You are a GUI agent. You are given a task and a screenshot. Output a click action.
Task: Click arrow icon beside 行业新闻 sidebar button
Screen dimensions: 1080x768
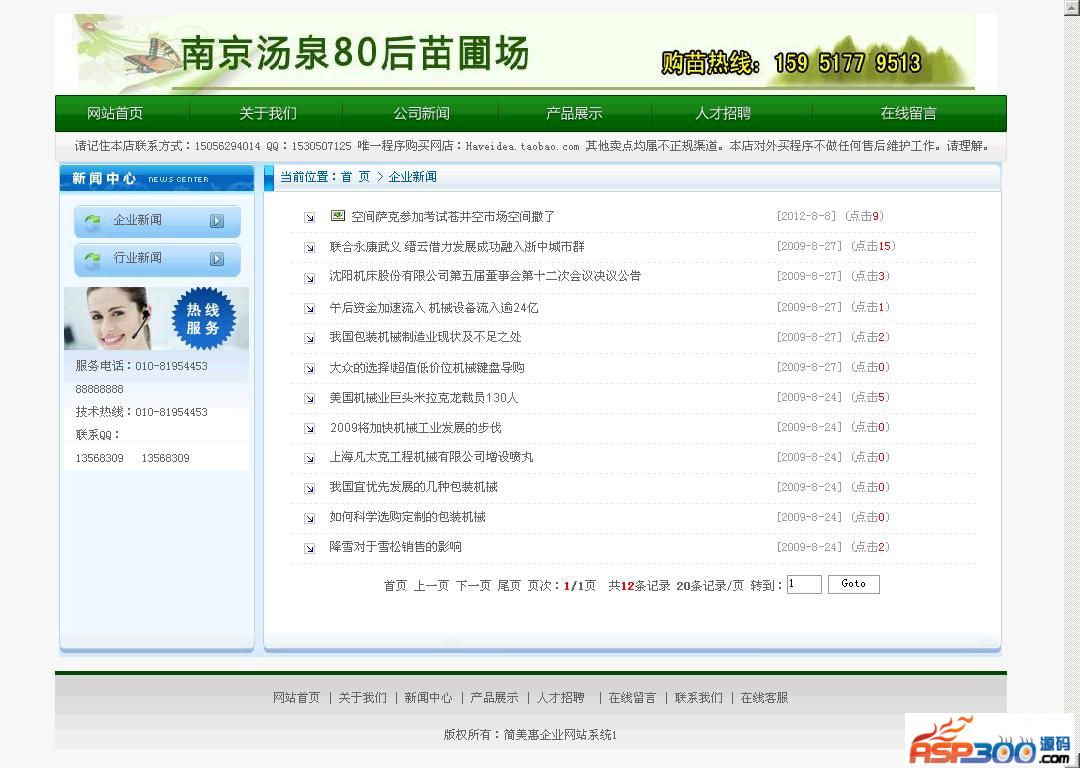click(x=217, y=259)
